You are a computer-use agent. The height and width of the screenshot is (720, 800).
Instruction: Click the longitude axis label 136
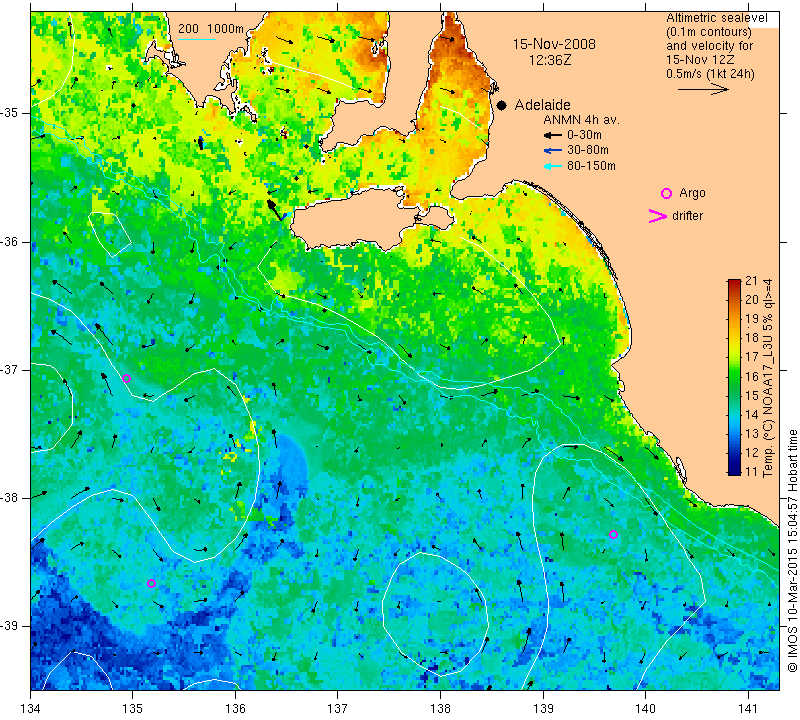235,709
